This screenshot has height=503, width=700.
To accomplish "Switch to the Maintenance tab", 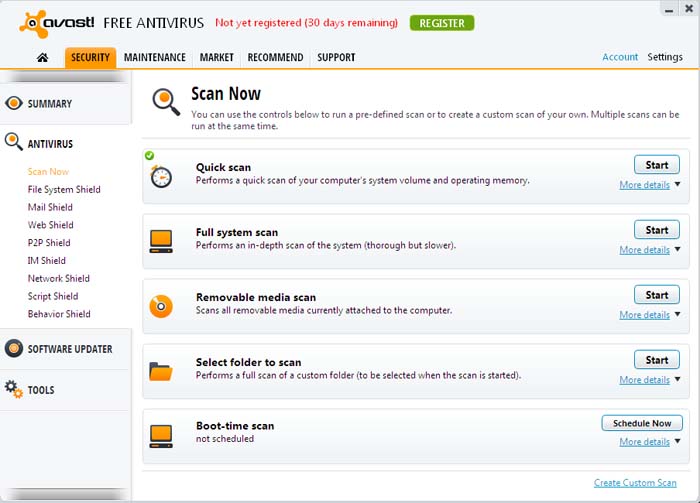I will tap(155, 58).
